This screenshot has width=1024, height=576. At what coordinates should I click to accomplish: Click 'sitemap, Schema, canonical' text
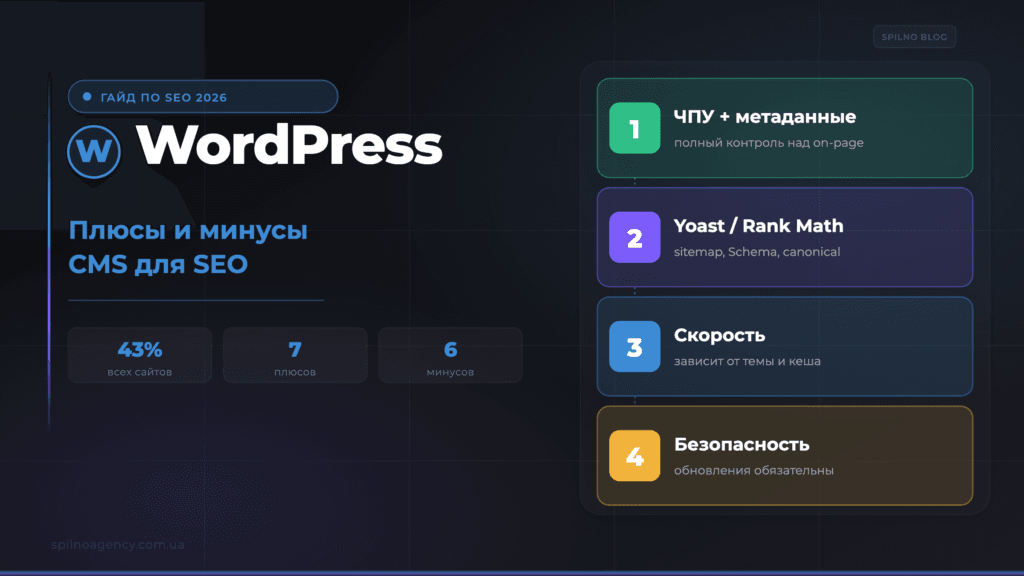coord(757,251)
